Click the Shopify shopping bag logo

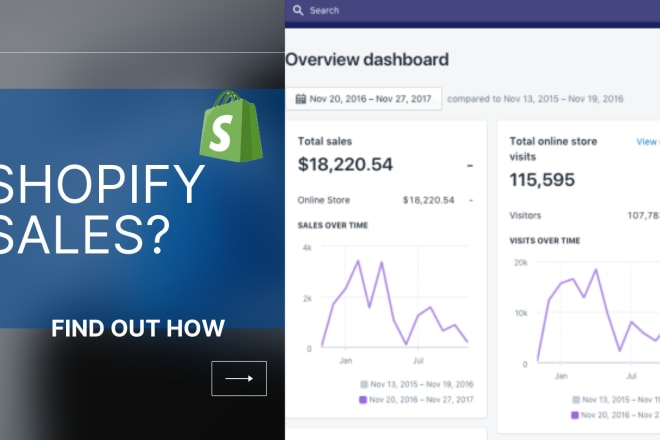[x=231, y=126]
